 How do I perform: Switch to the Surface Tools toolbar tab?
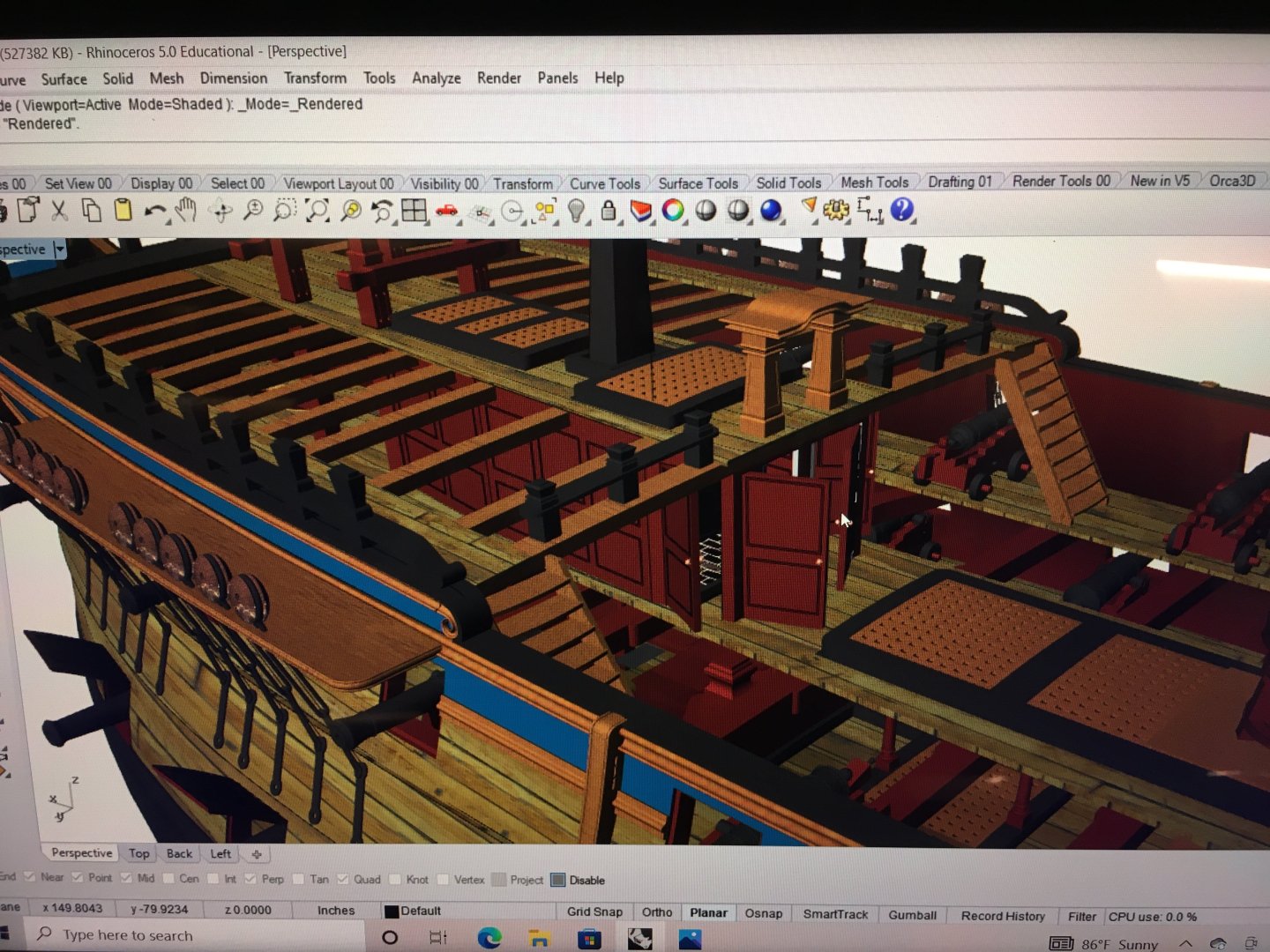click(x=698, y=183)
